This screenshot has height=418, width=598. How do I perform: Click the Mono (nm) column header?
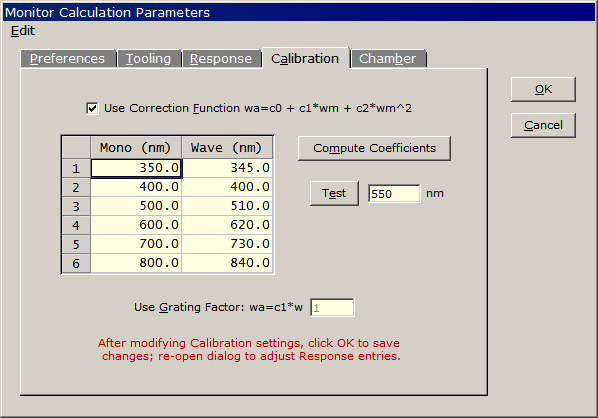(136, 147)
